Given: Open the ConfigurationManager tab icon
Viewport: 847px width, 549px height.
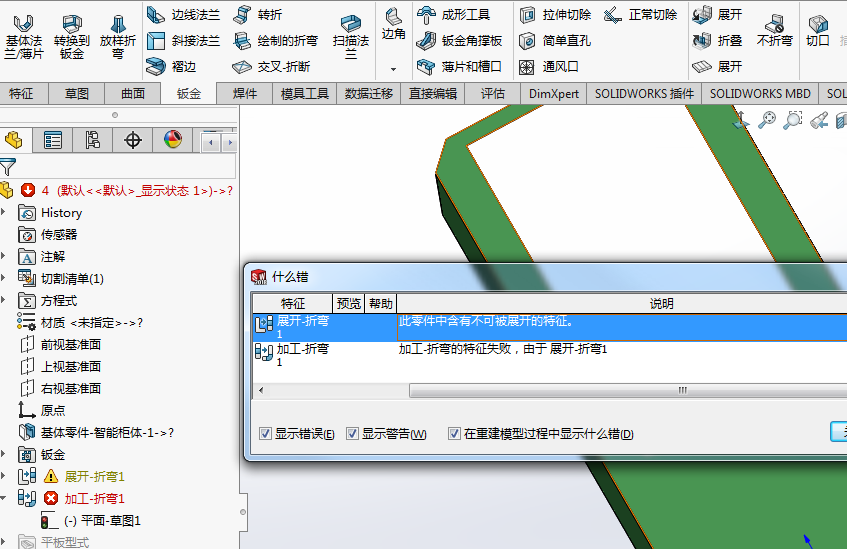Looking at the screenshot, I should pyautogui.click(x=92, y=140).
